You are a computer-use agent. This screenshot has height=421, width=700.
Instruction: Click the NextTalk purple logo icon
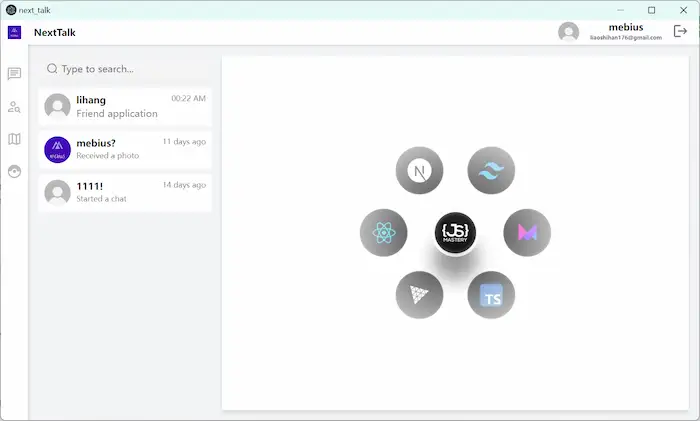coord(14,32)
